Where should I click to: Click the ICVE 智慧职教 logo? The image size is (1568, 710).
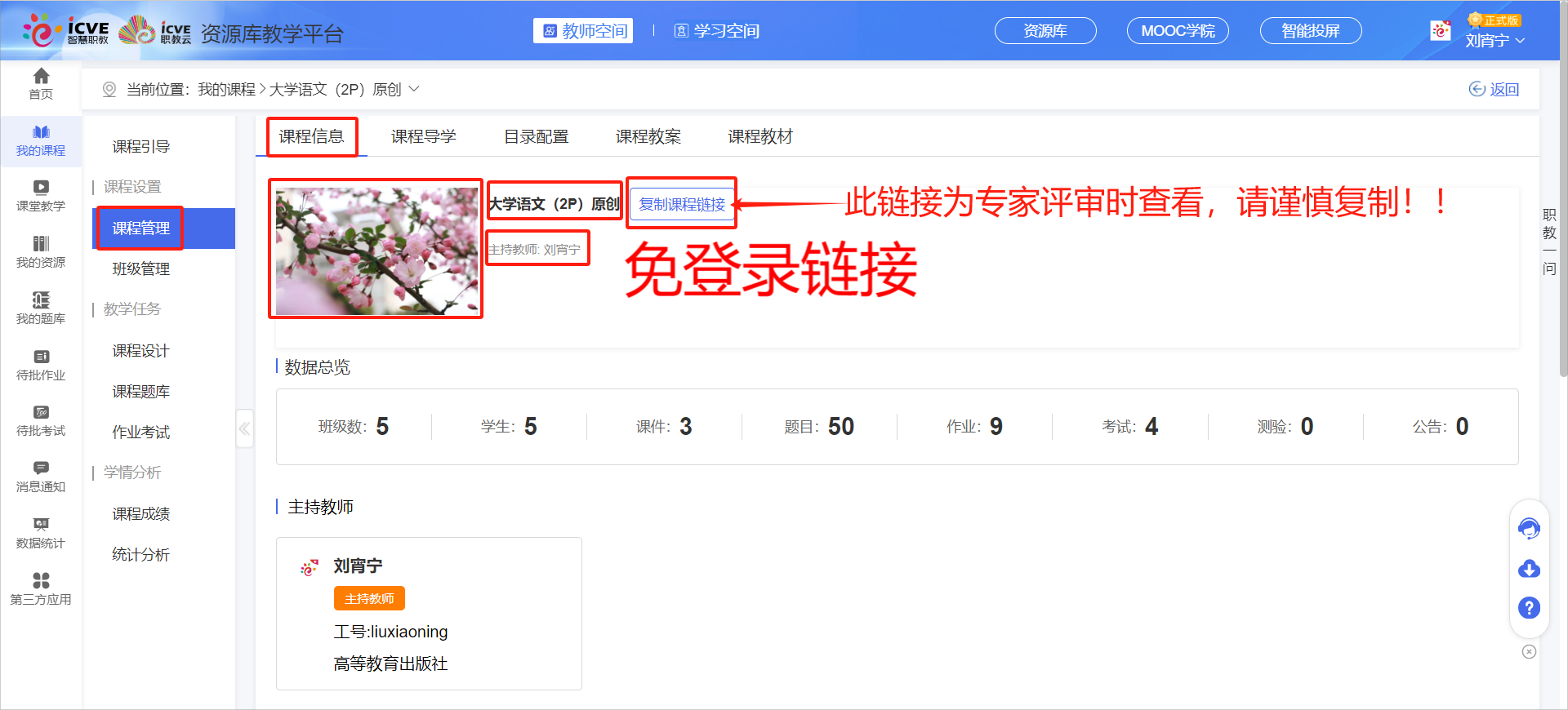coord(65,30)
